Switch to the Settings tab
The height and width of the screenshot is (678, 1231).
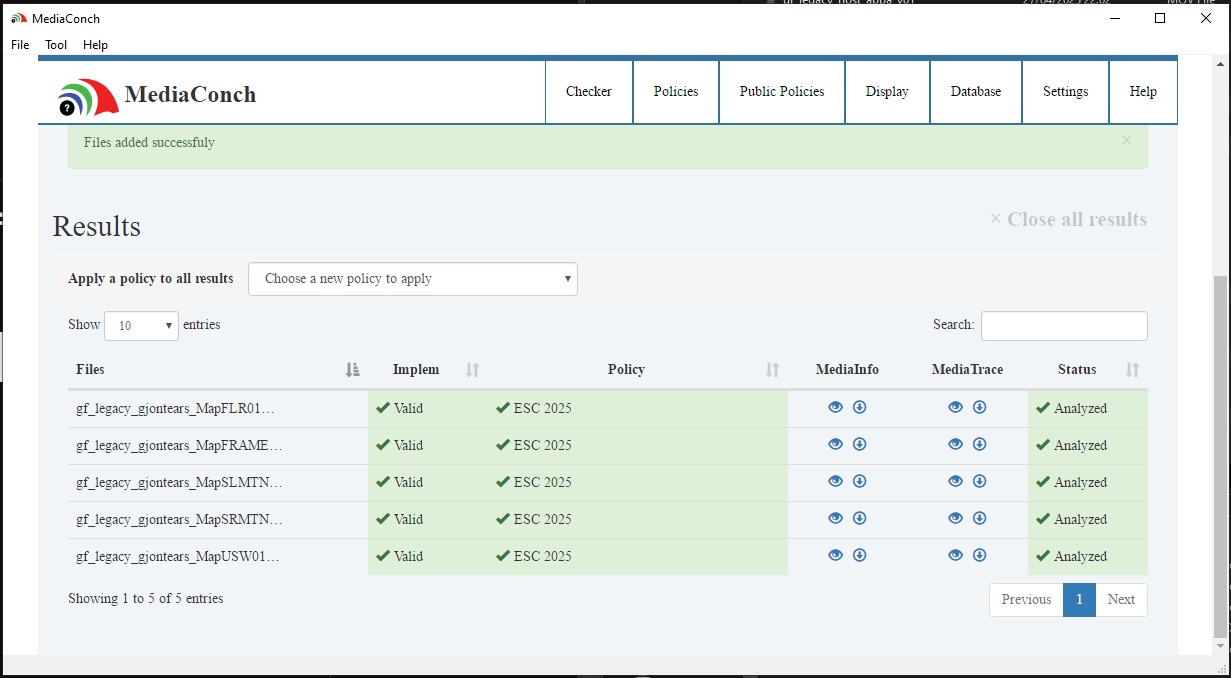(x=1065, y=92)
